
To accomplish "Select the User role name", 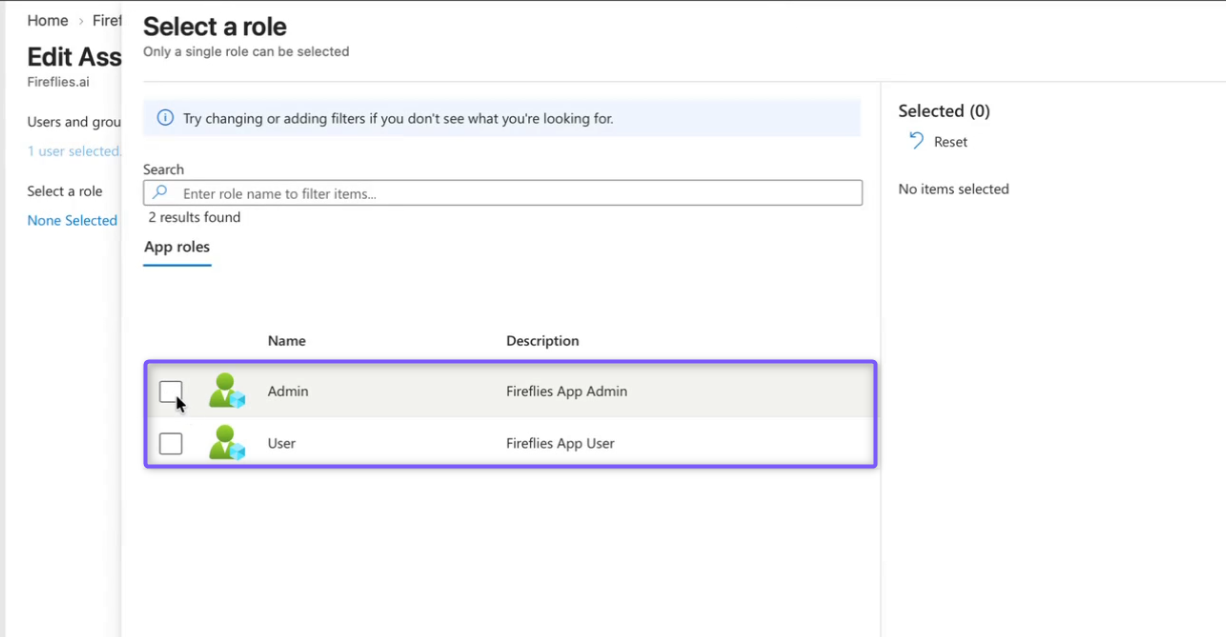I will 282,443.
